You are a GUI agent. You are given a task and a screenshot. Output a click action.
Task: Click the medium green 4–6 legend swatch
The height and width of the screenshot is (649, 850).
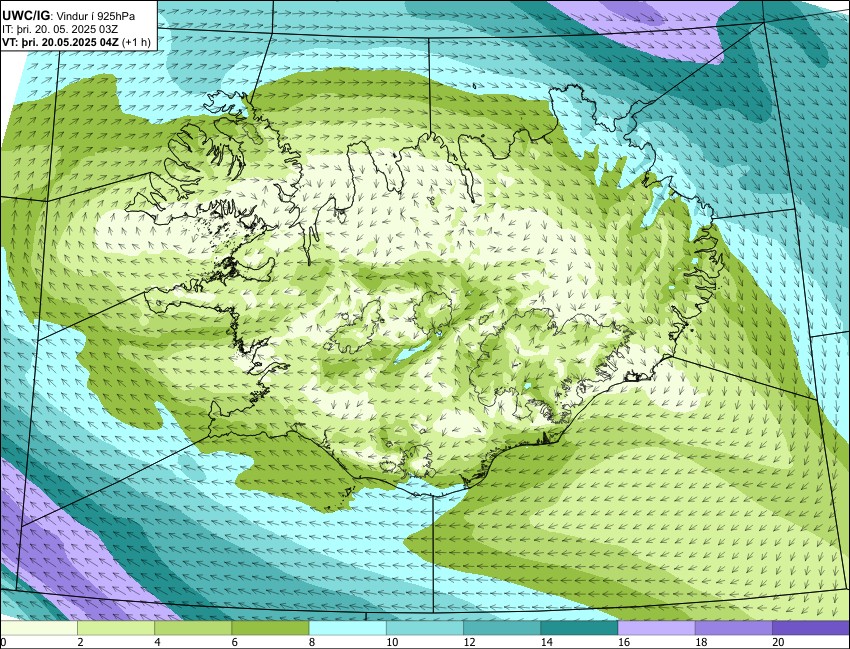pos(193,628)
